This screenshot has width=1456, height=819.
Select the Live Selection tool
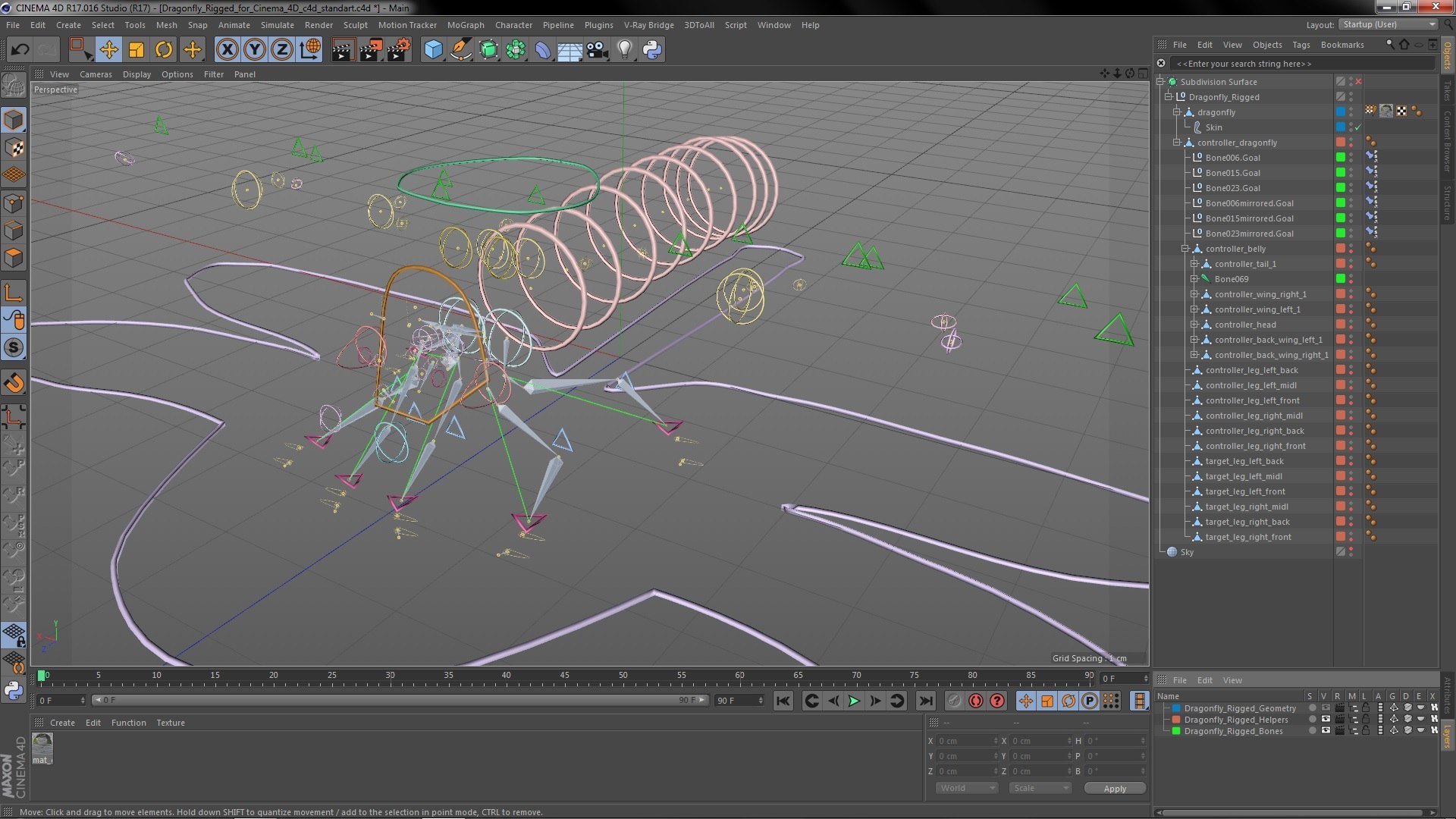point(80,50)
